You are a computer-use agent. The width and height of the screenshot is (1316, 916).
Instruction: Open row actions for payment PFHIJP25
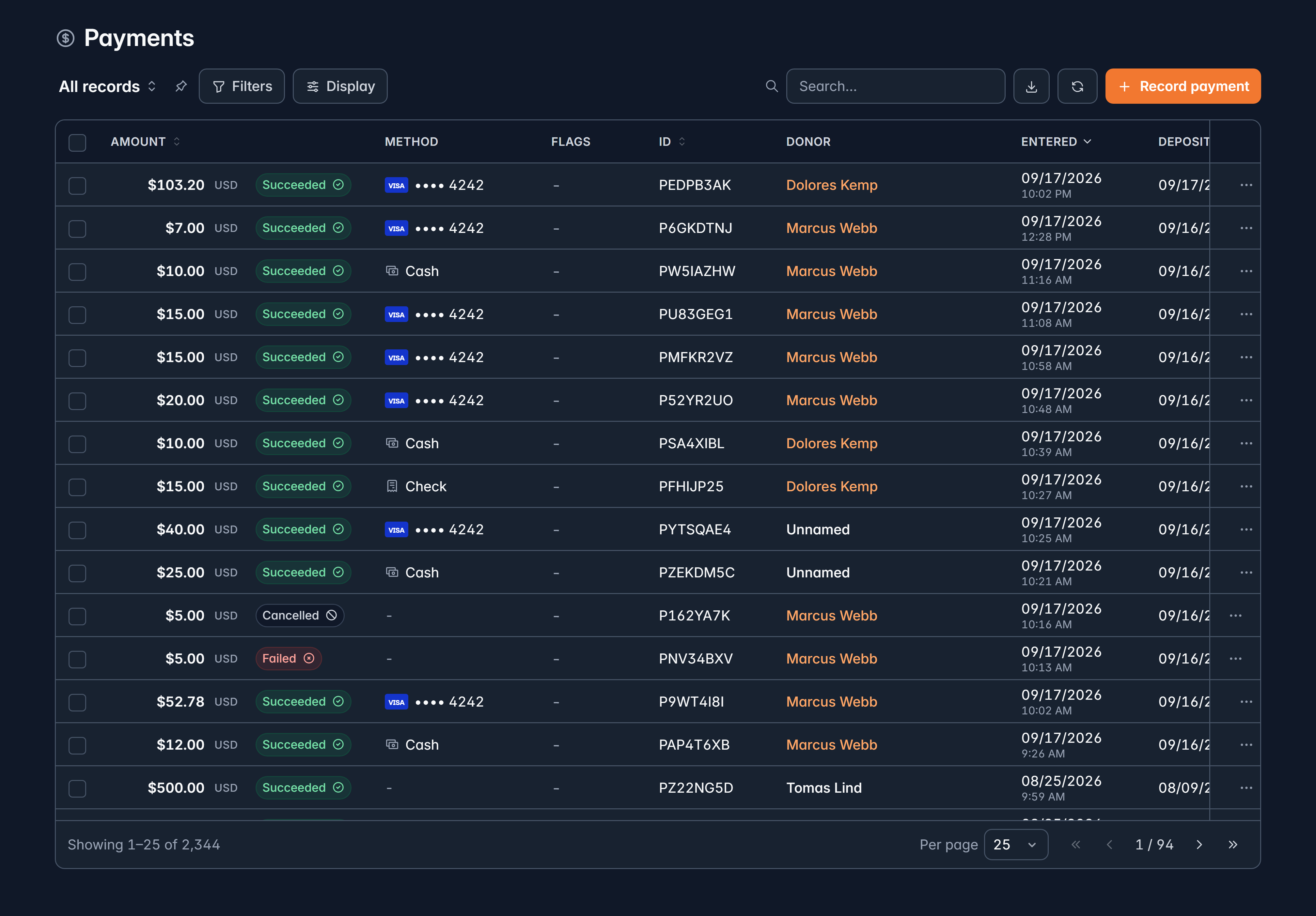pos(1246,486)
